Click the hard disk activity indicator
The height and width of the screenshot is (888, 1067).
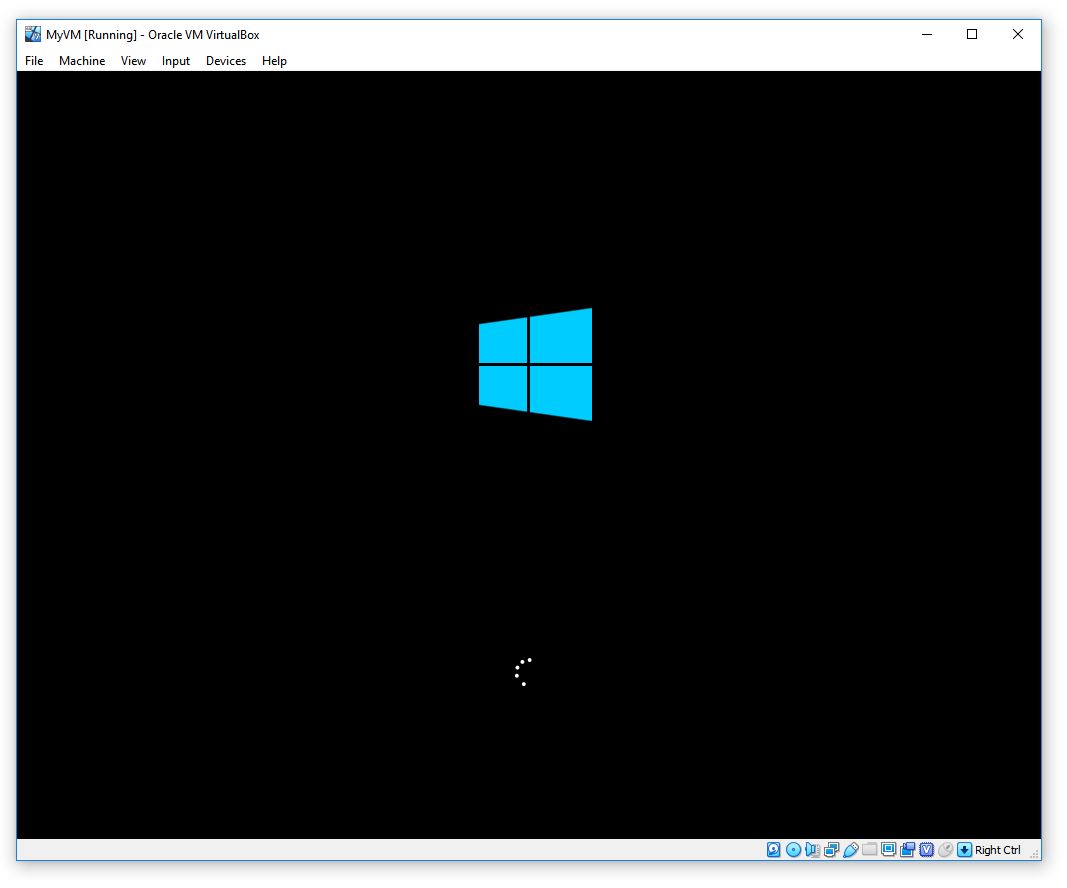tap(774, 850)
